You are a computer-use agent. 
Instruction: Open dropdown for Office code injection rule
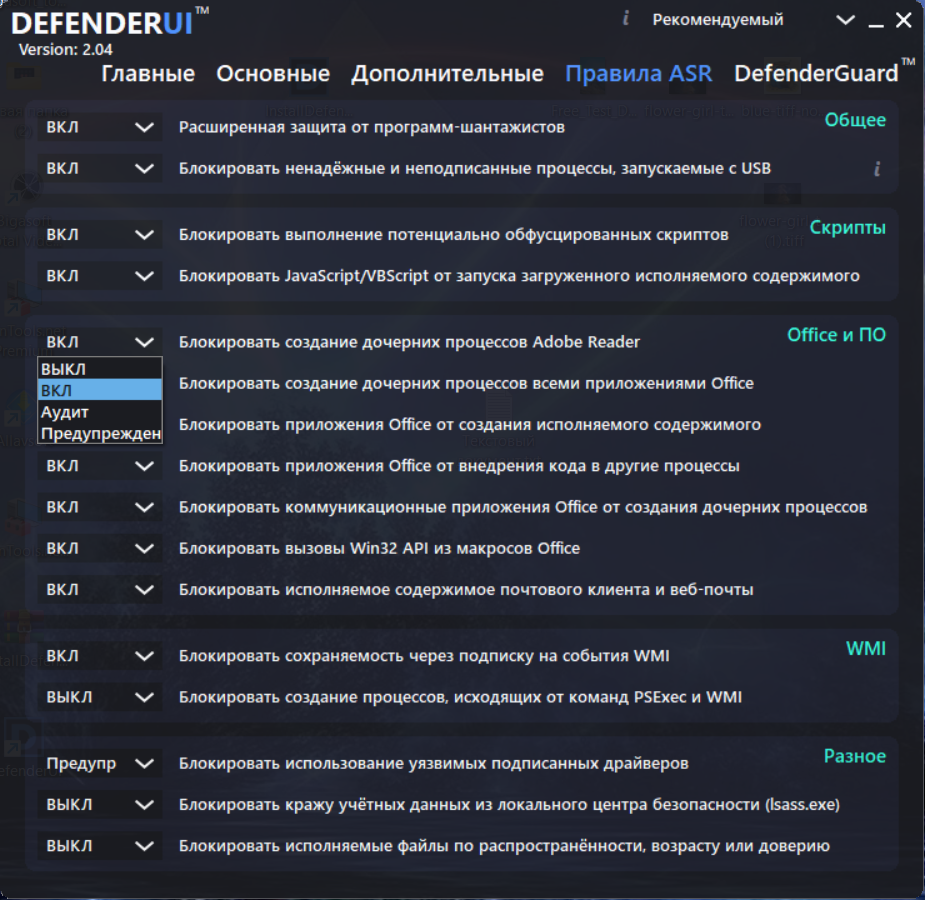100,466
